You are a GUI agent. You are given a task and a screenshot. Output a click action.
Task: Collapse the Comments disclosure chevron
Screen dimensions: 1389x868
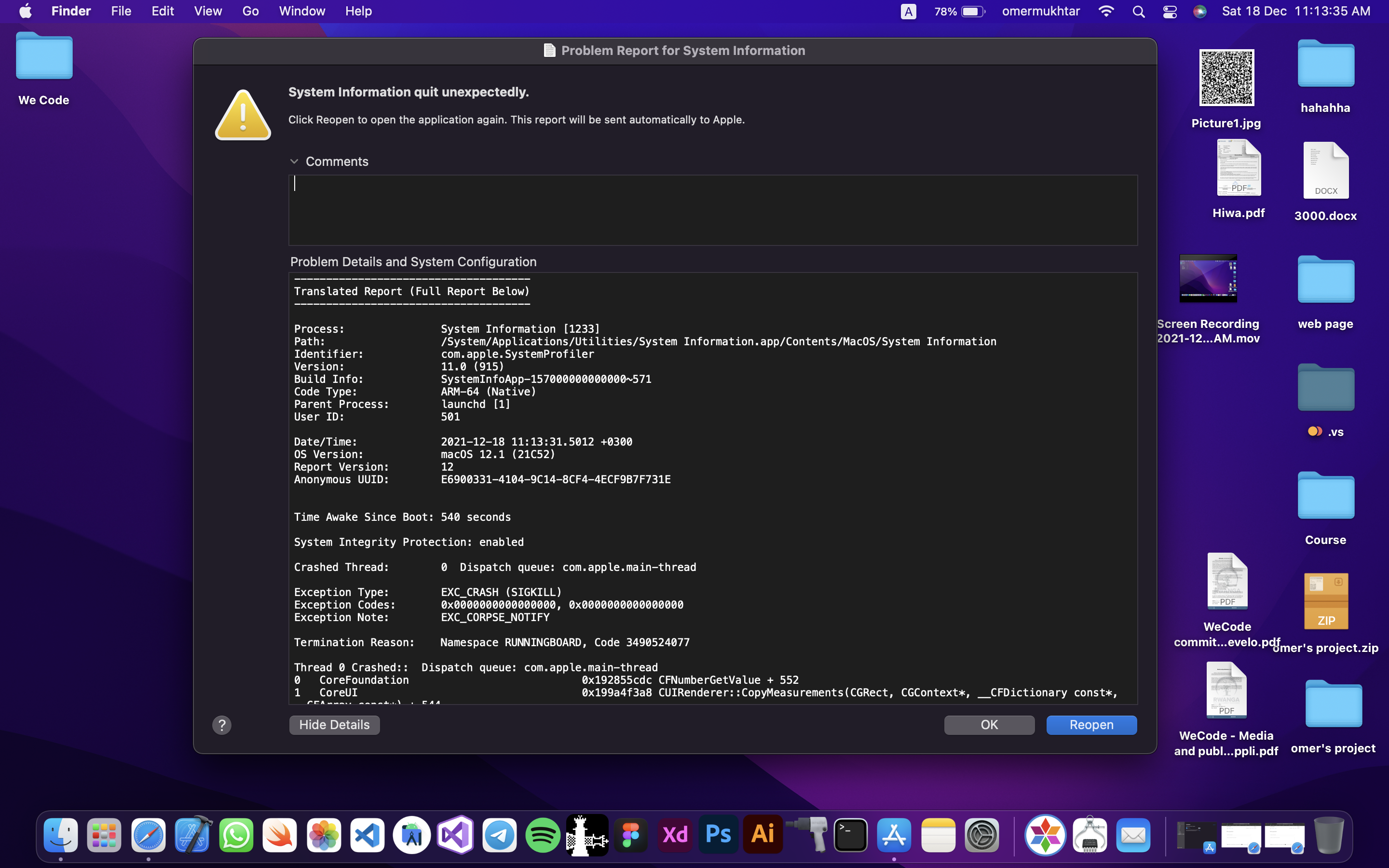[295, 162]
